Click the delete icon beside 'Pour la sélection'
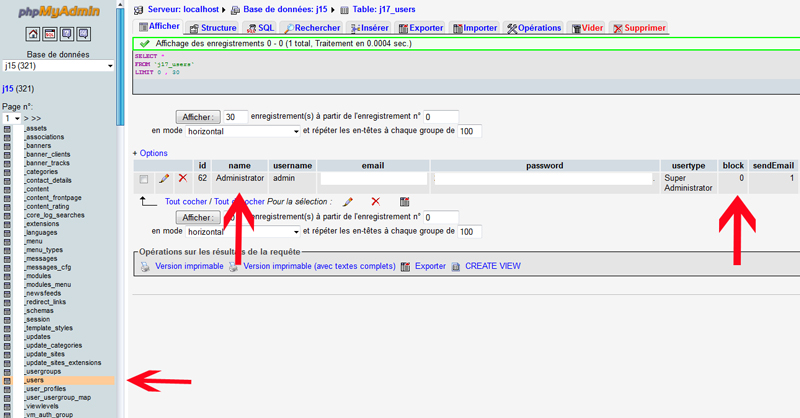This screenshot has width=800, height=418. coord(375,201)
